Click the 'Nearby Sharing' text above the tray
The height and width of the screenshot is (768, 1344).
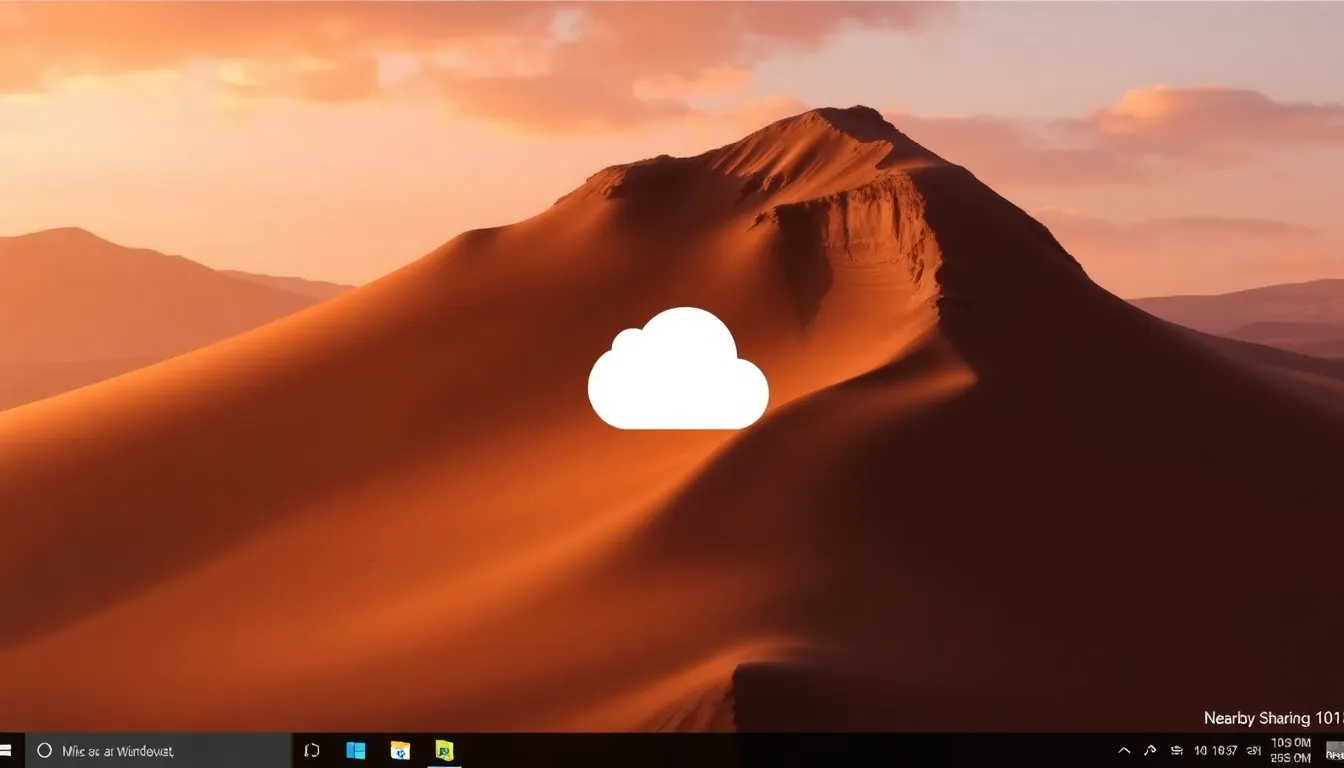pos(1257,718)
